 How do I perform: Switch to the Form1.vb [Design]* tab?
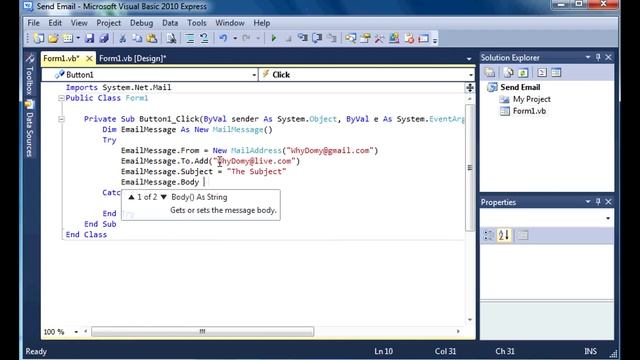tap(133, 58)
